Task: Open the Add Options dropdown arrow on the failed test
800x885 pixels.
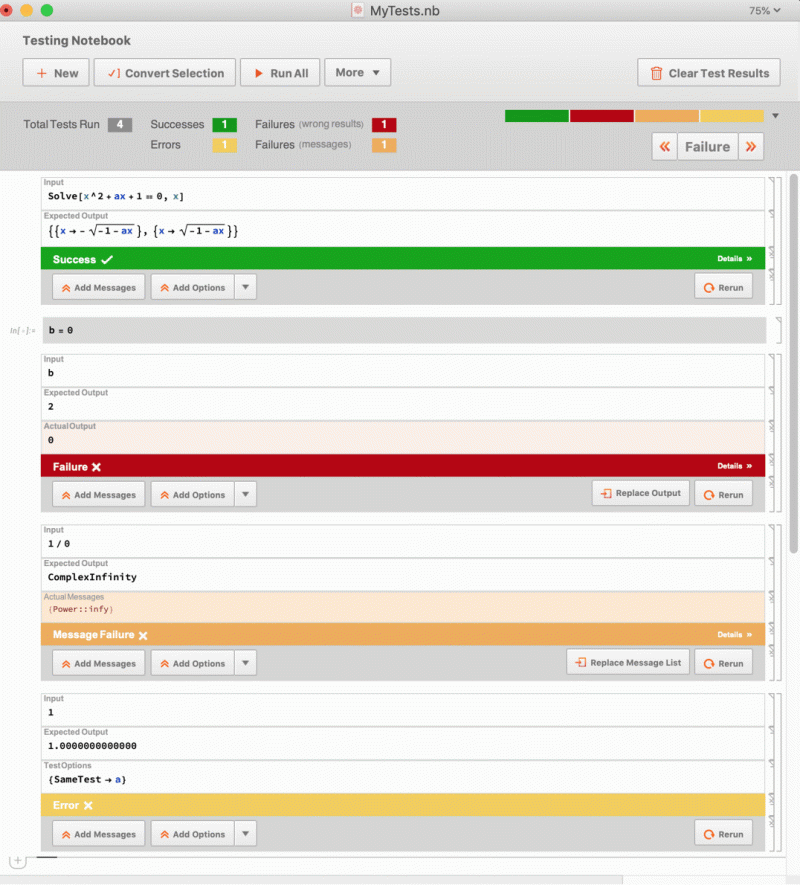Action: tap(245, 493)
